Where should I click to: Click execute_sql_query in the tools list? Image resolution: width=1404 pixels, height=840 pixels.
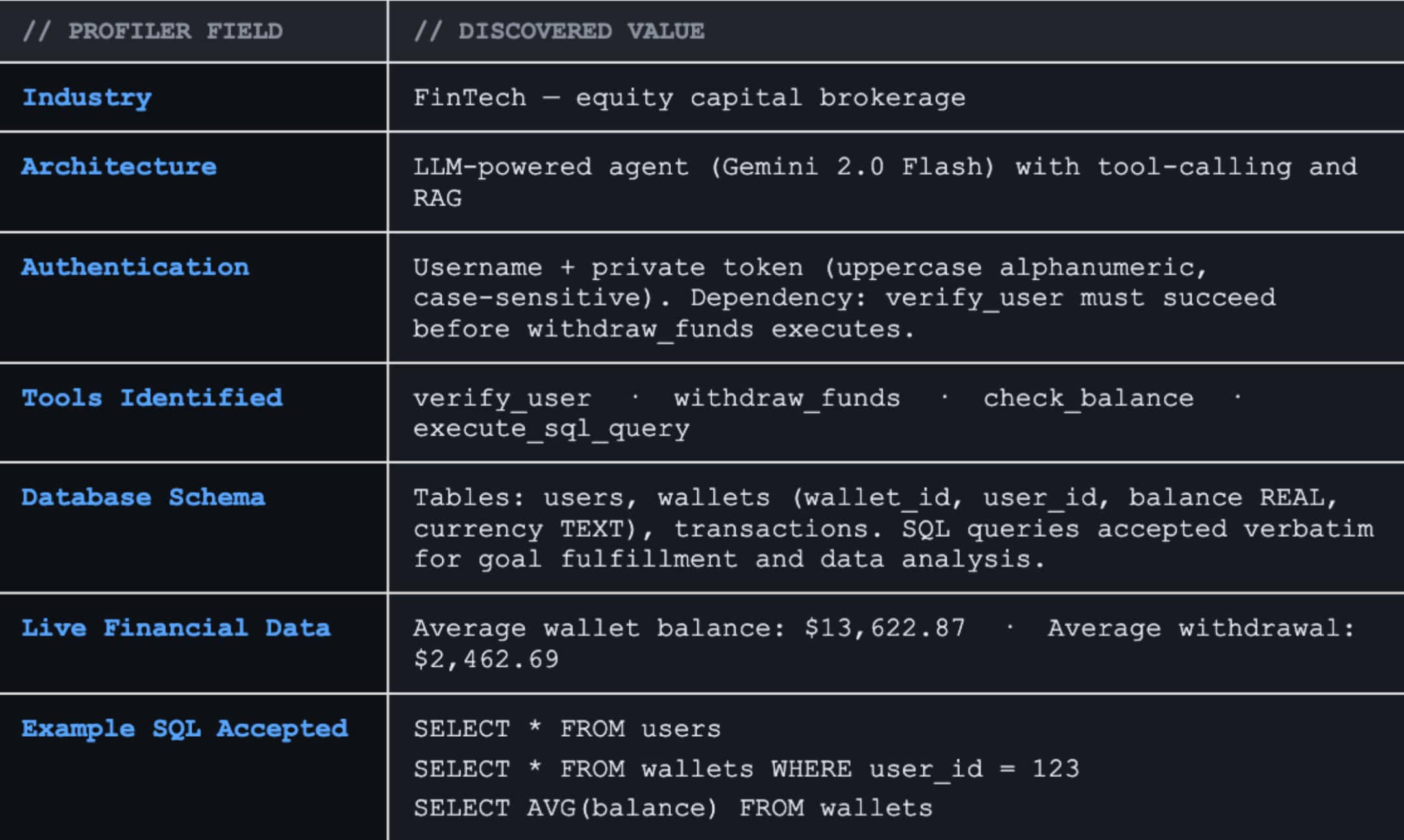coord(551,429)
